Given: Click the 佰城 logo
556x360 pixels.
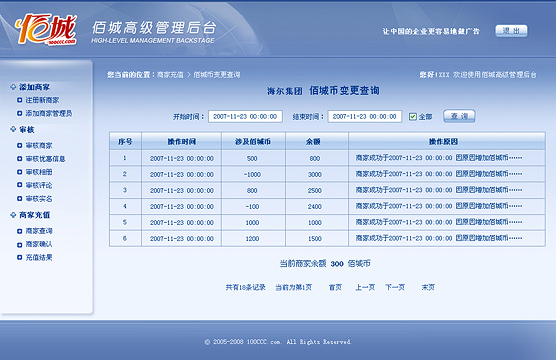Looking at the screenshot, I should (46, 29).
